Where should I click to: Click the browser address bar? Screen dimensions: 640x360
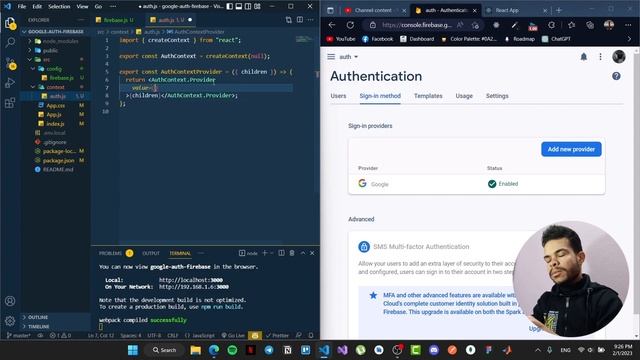coord(418,25)
